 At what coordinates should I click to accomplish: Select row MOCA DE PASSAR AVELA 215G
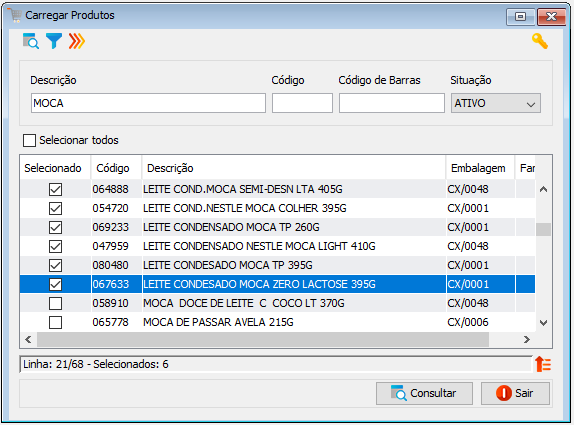click(278, 323)
